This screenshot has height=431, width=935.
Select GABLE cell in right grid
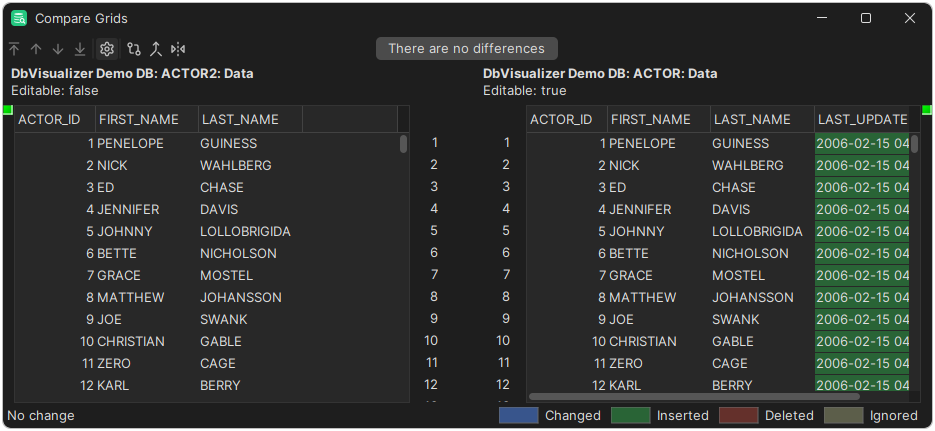coord(763,342)
